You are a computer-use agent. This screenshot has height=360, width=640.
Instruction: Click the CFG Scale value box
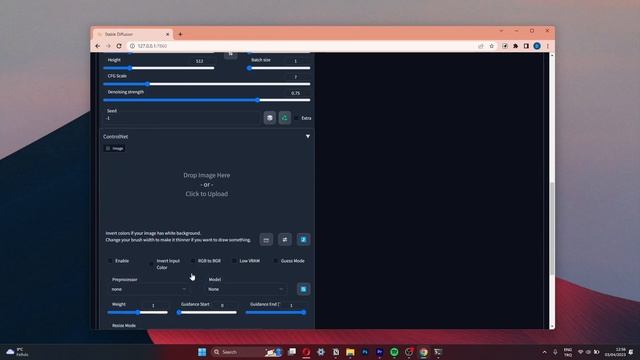[296, 77]
